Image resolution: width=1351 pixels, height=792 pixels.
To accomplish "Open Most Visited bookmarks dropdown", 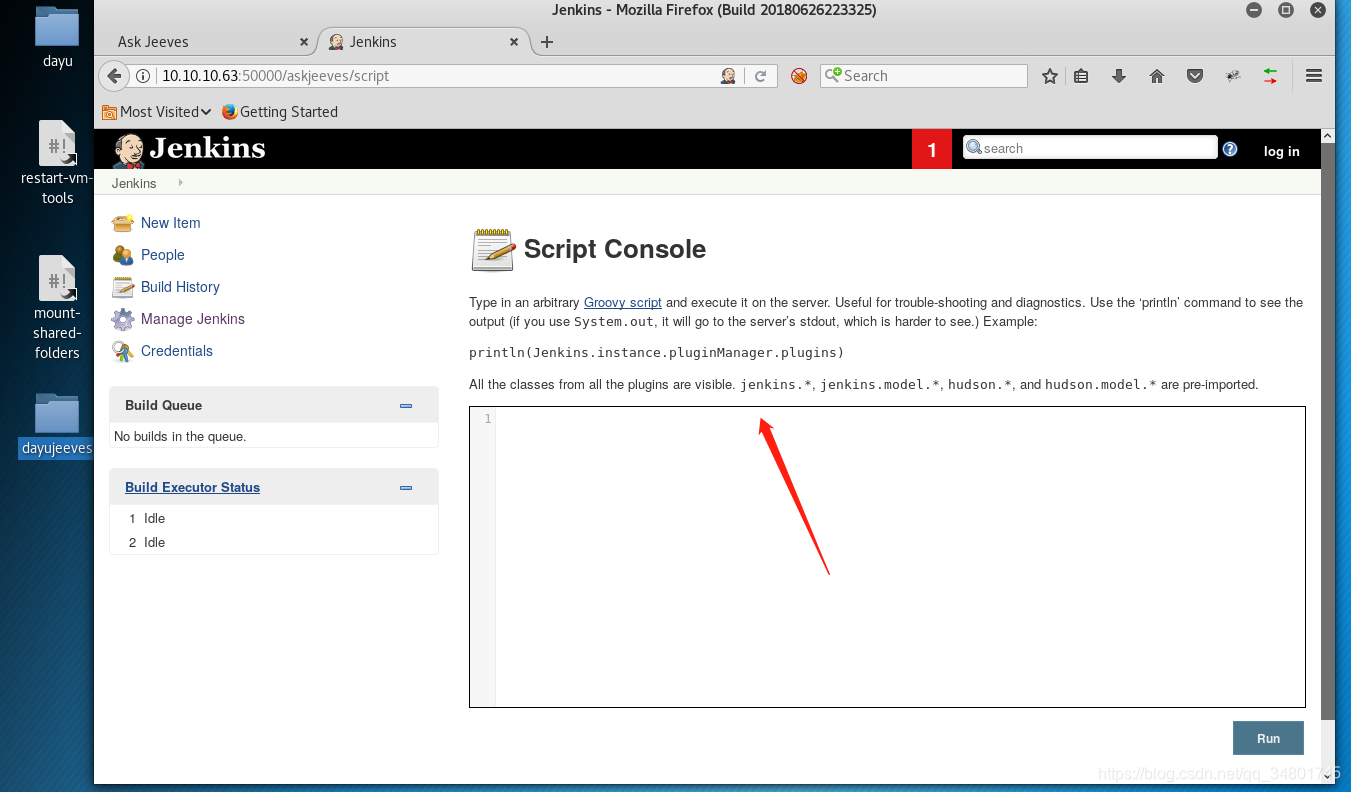I will tap(157, 112).
